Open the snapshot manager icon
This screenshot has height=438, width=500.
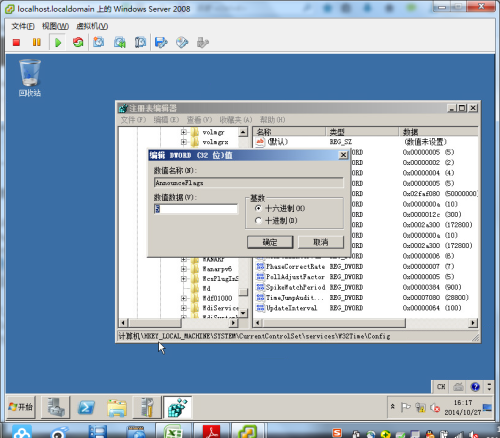(x=140, y=42)
